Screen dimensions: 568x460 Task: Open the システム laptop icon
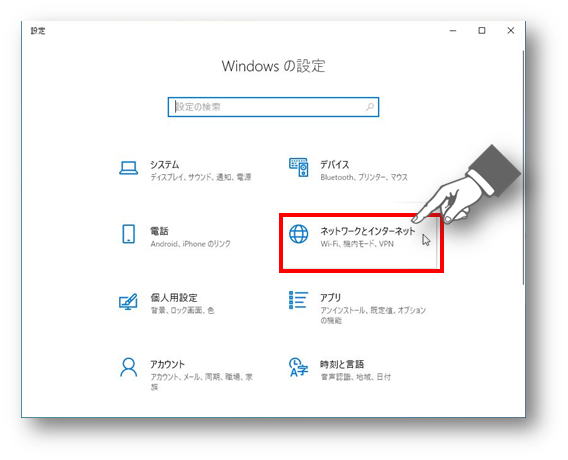[x=129, y=168]
